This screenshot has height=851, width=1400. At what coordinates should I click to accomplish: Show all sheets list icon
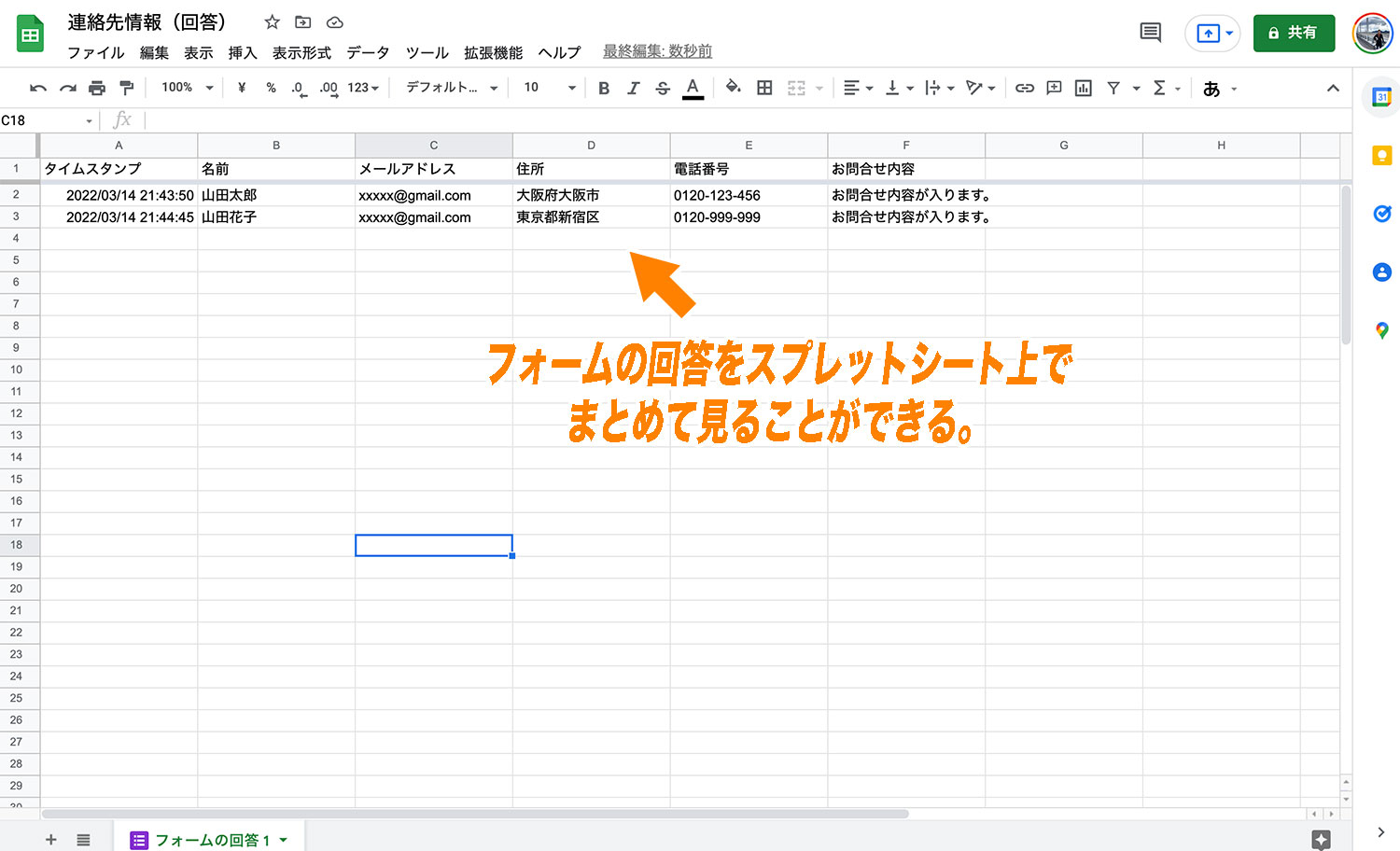83,840
